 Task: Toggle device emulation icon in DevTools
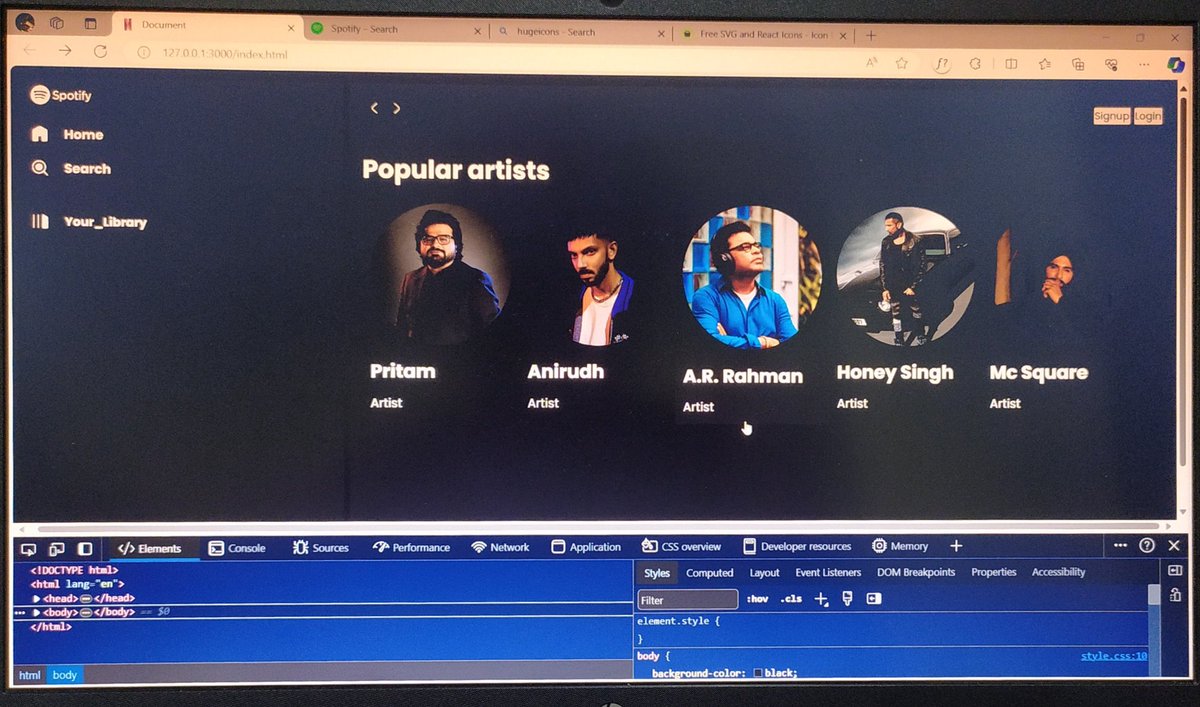click(57, 549)
